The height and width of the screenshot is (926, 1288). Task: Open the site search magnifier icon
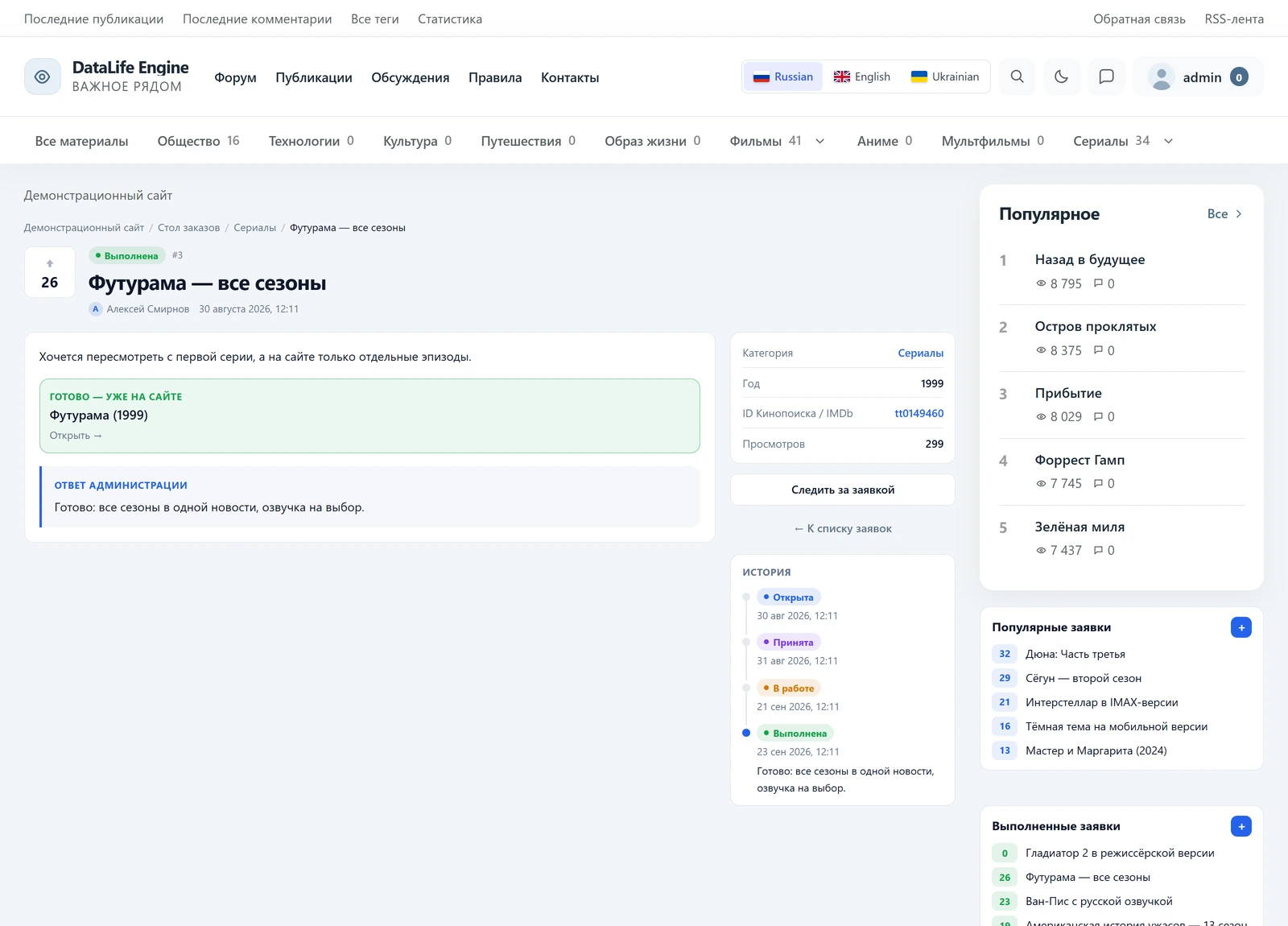pyautogui.click(x=1018, y=76)
